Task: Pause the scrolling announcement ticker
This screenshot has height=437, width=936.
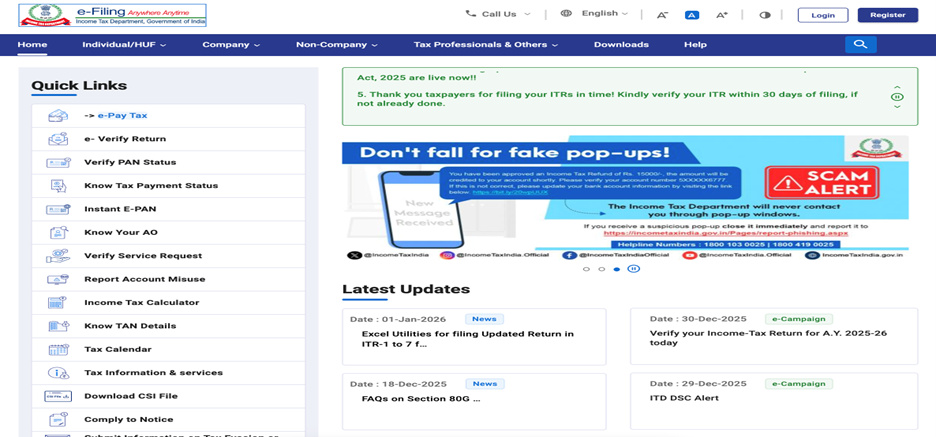Action: [x=897, y=97]
